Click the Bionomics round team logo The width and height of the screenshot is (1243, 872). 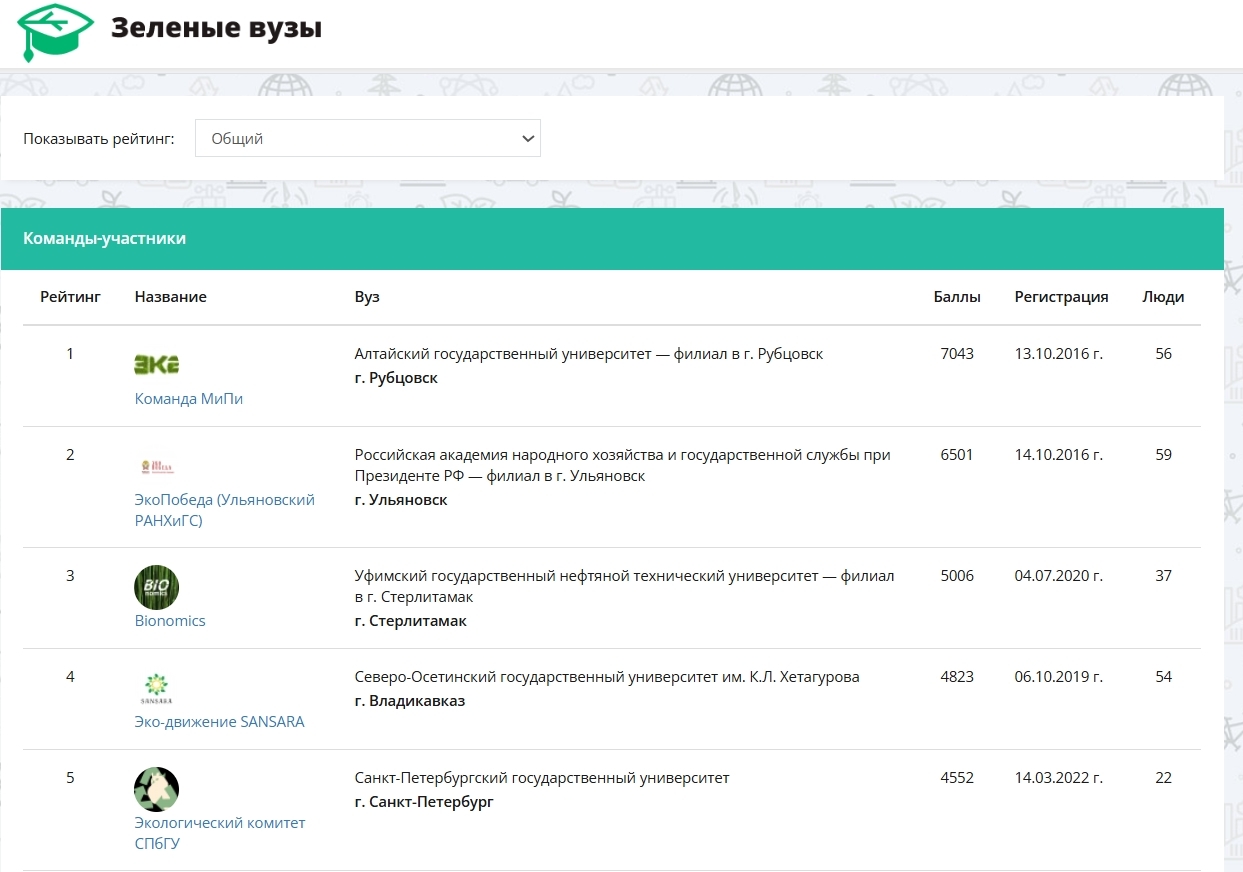[x=156, y=587]
